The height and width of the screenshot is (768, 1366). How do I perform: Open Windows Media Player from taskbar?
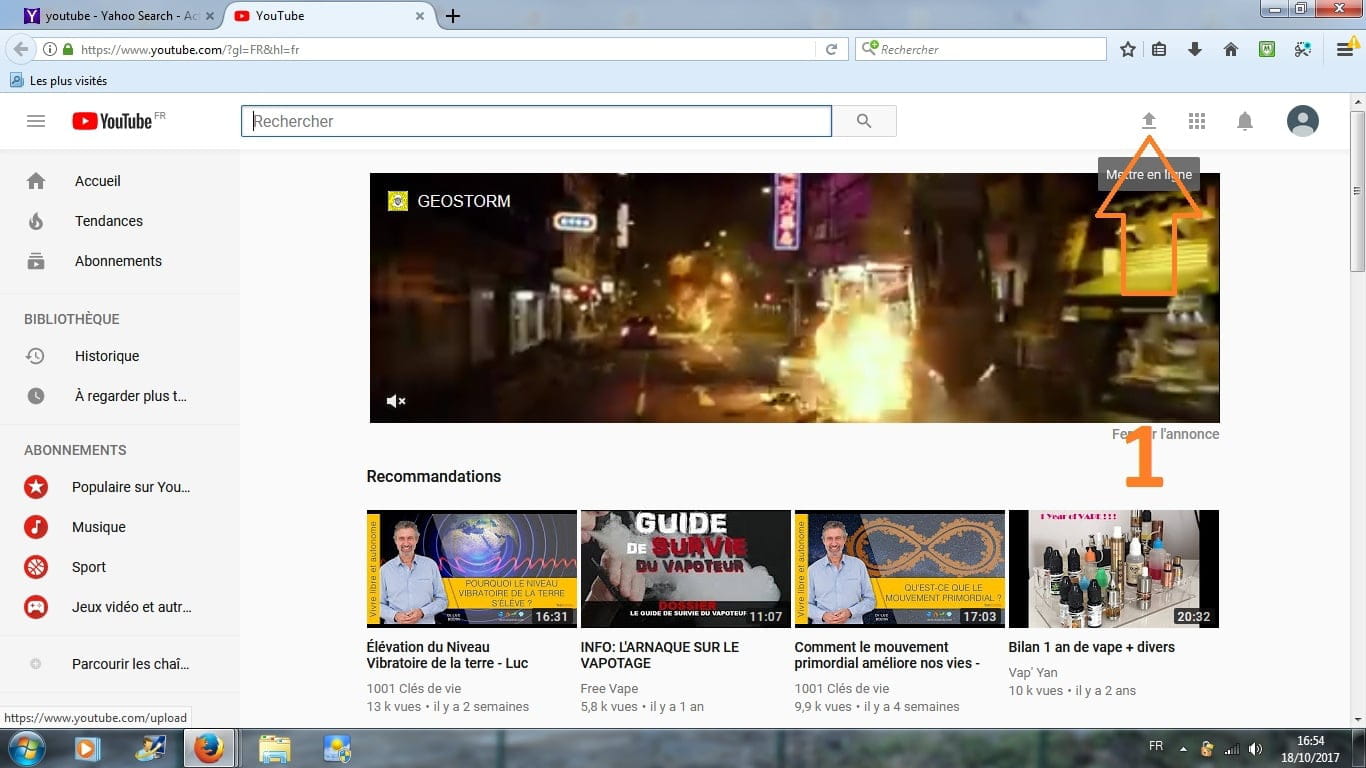87,748
